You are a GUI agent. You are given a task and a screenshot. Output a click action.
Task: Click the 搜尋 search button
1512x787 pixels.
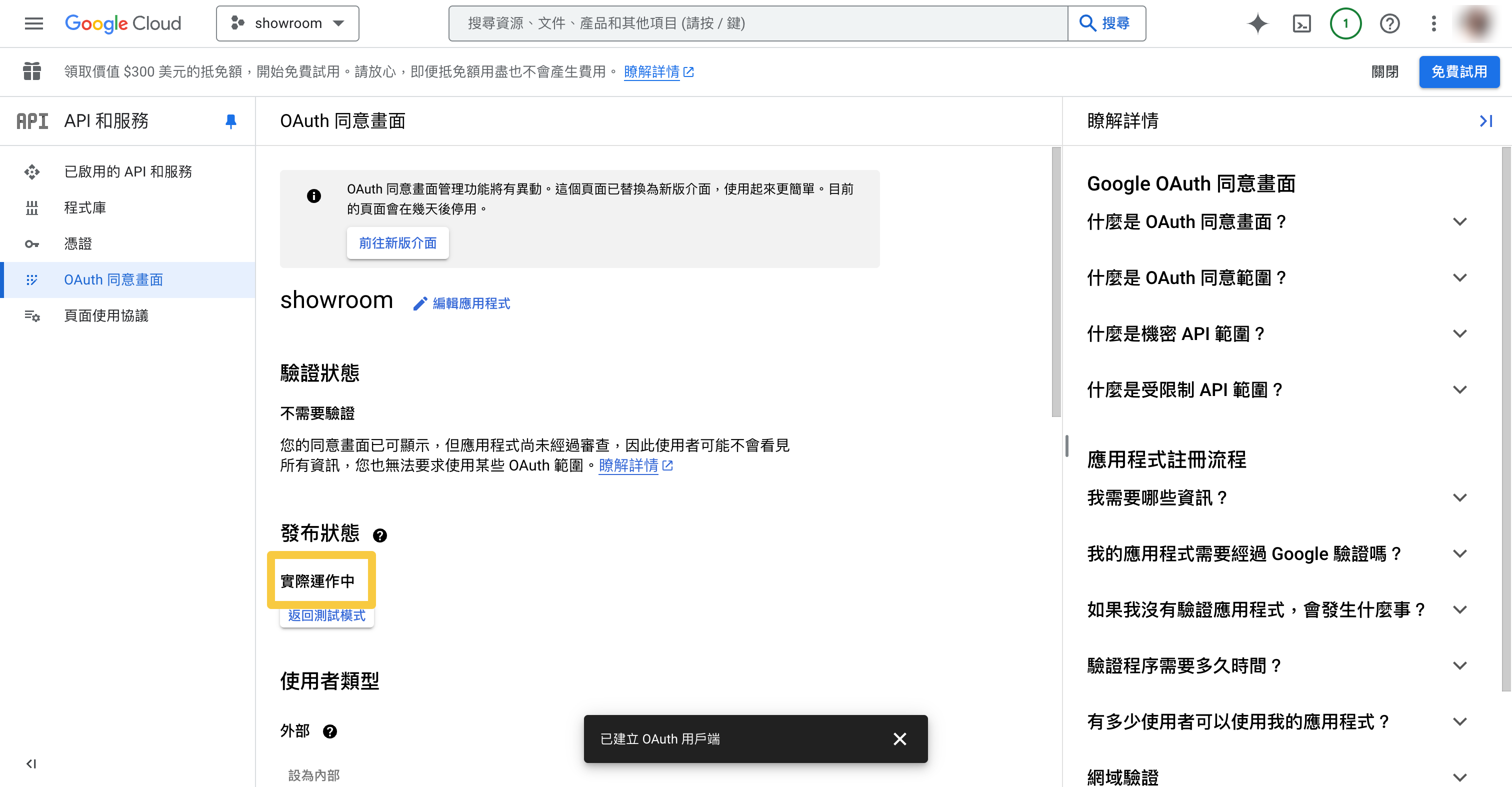point(1106,23)
